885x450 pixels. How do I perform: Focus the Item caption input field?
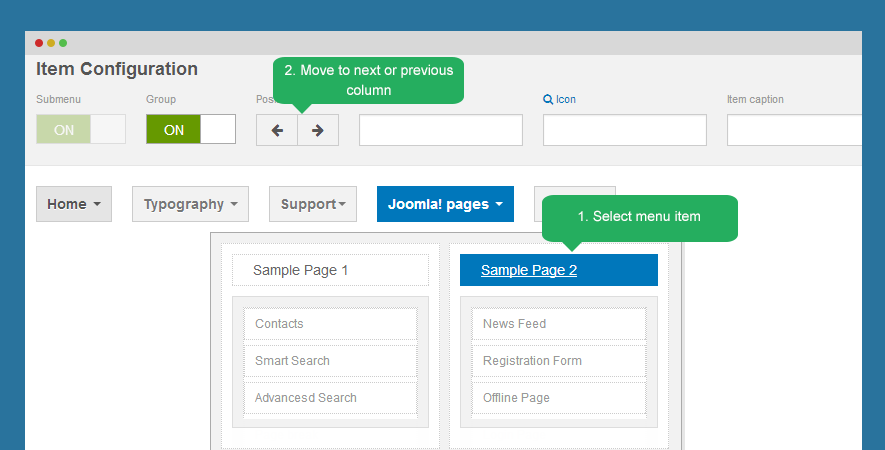pyautogui.click(x=794, y=130)
